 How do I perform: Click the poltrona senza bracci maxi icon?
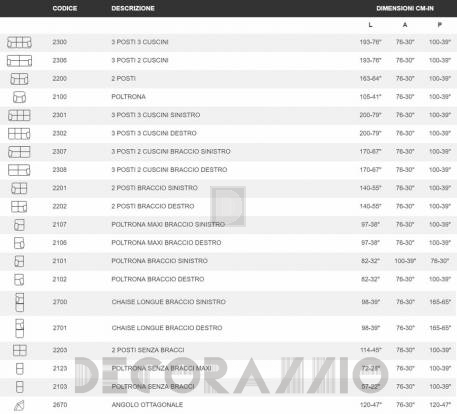20,369
